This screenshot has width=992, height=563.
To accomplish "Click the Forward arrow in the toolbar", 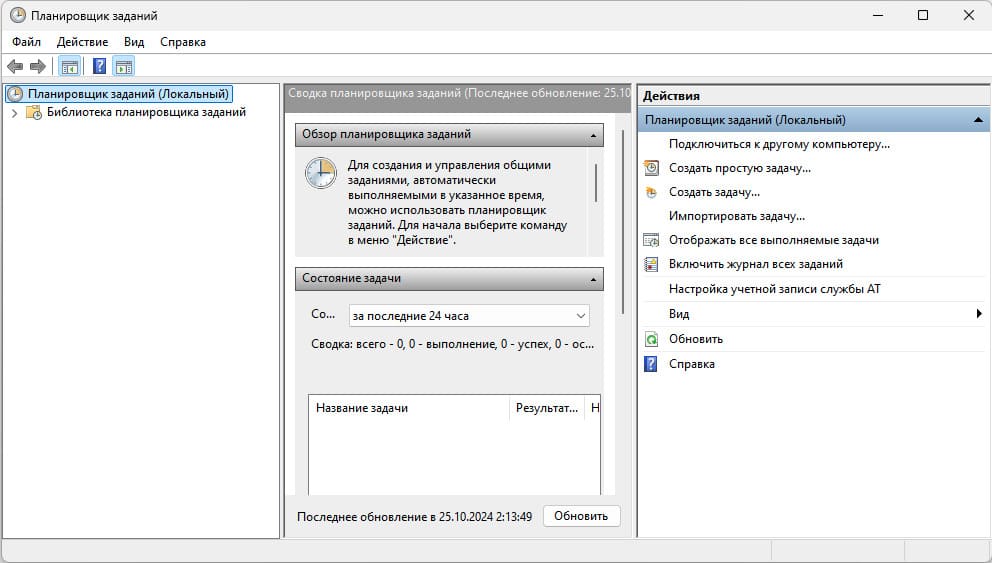I will pyautogui.click(x=38, y=67).
